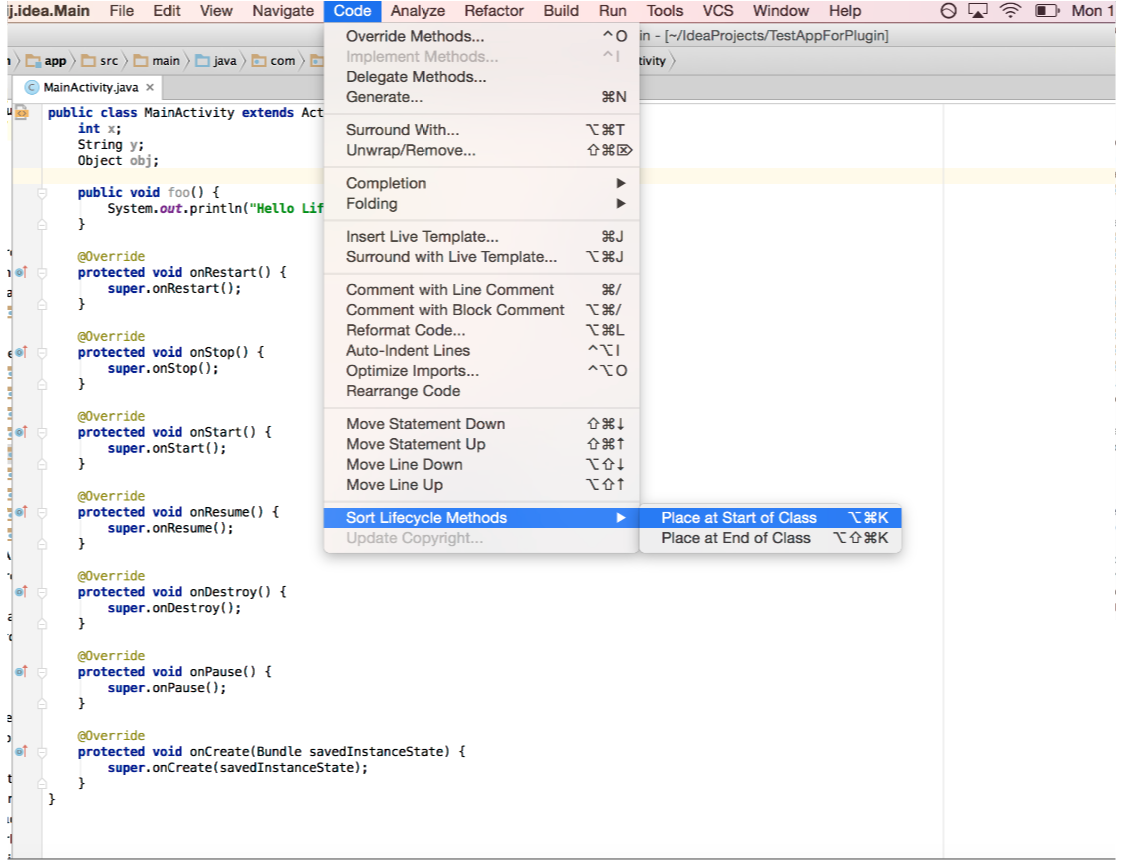Close the MainActivity.java editor tab
The width and height of the screenshot is (1148, 862).
[149, 87]
